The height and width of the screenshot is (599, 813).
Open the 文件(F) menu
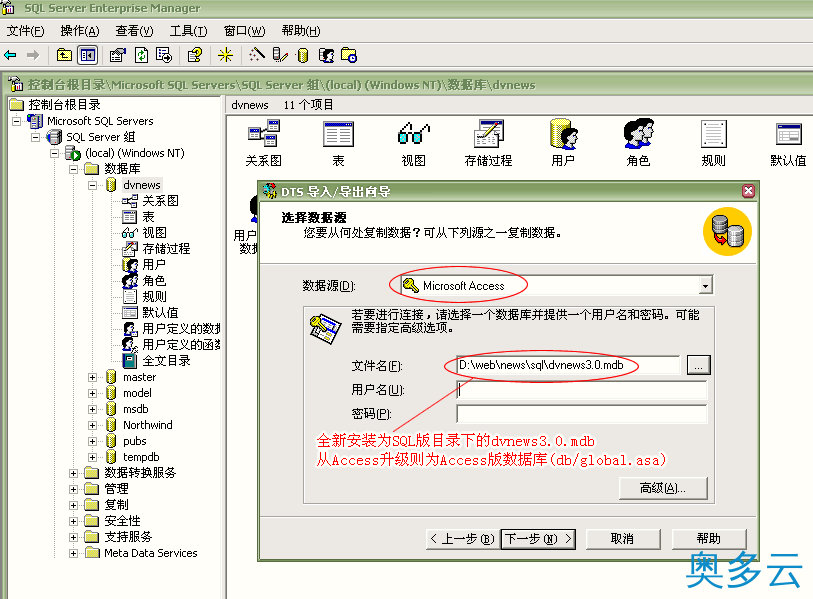click(x=25, y=31)
